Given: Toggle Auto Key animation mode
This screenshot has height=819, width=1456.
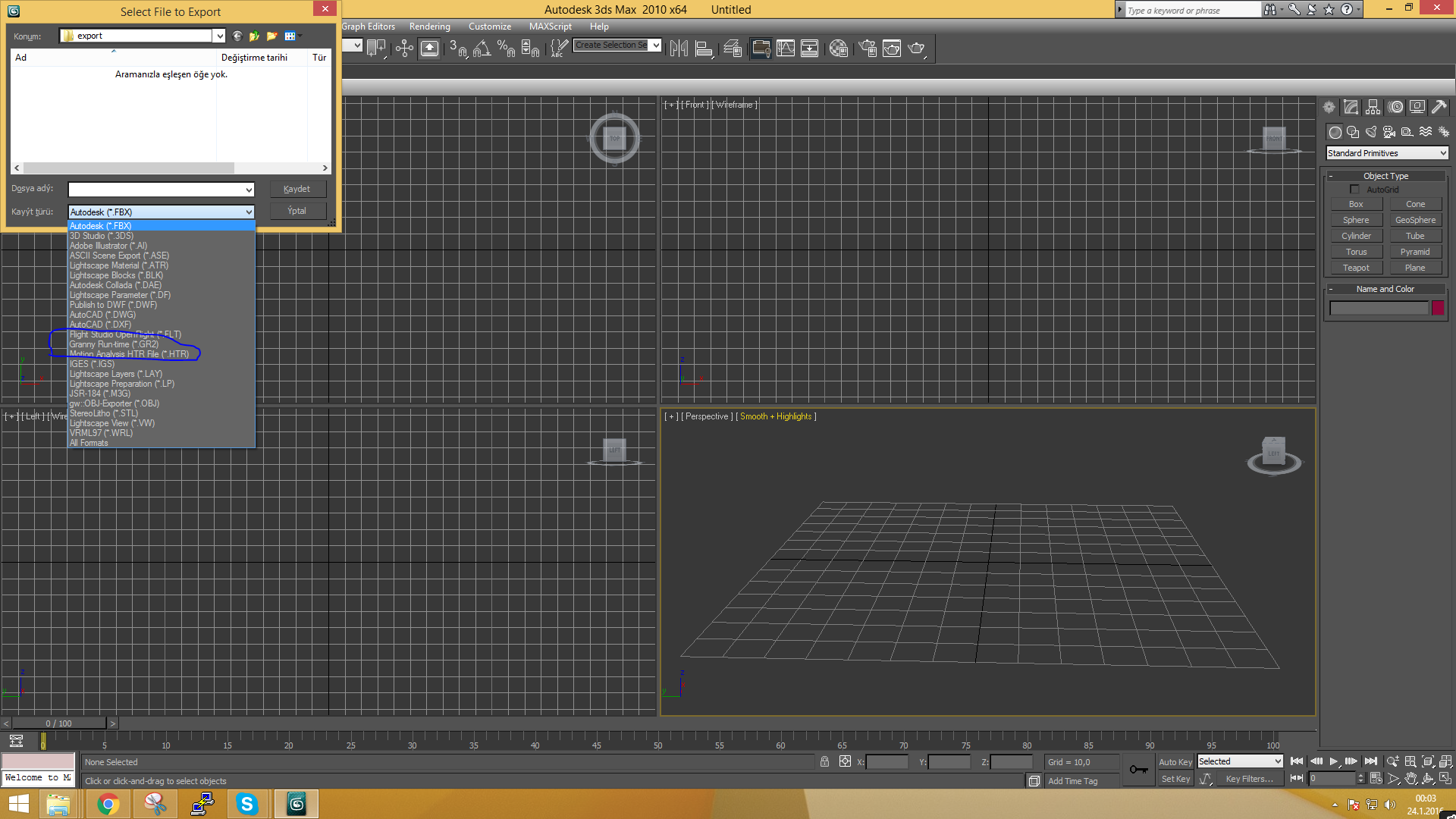Looking at the screenshot, I should tap(1175, 762).
